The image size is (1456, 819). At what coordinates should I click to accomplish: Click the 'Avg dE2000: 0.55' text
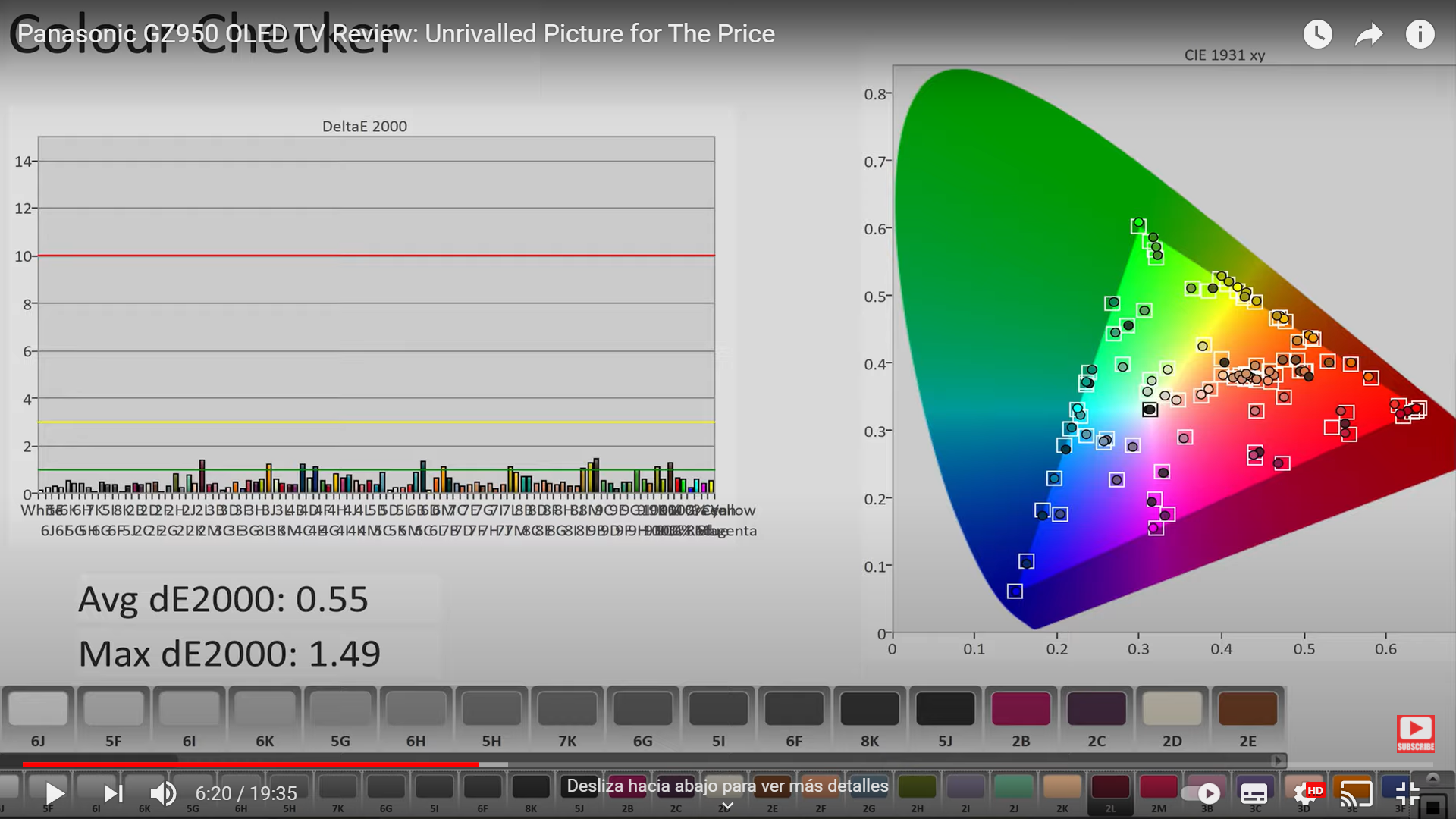(223, 599)
